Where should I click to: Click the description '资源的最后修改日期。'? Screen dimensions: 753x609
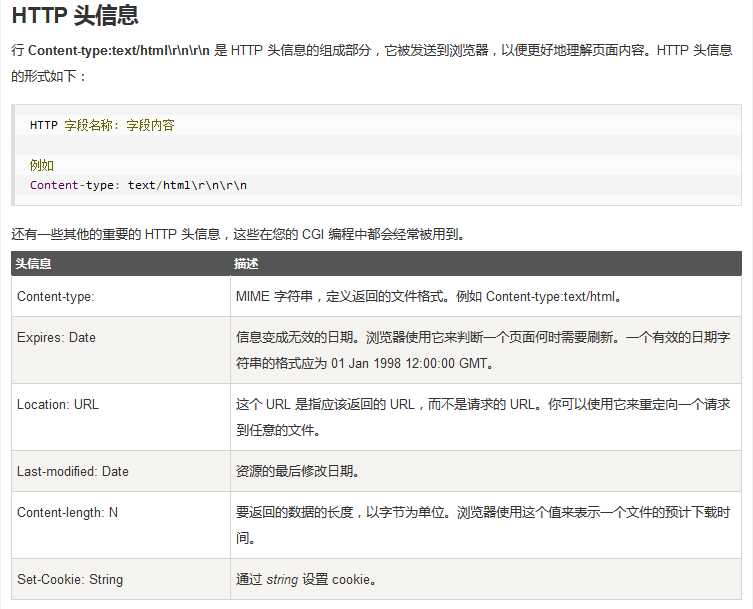[x=298, y=472]
